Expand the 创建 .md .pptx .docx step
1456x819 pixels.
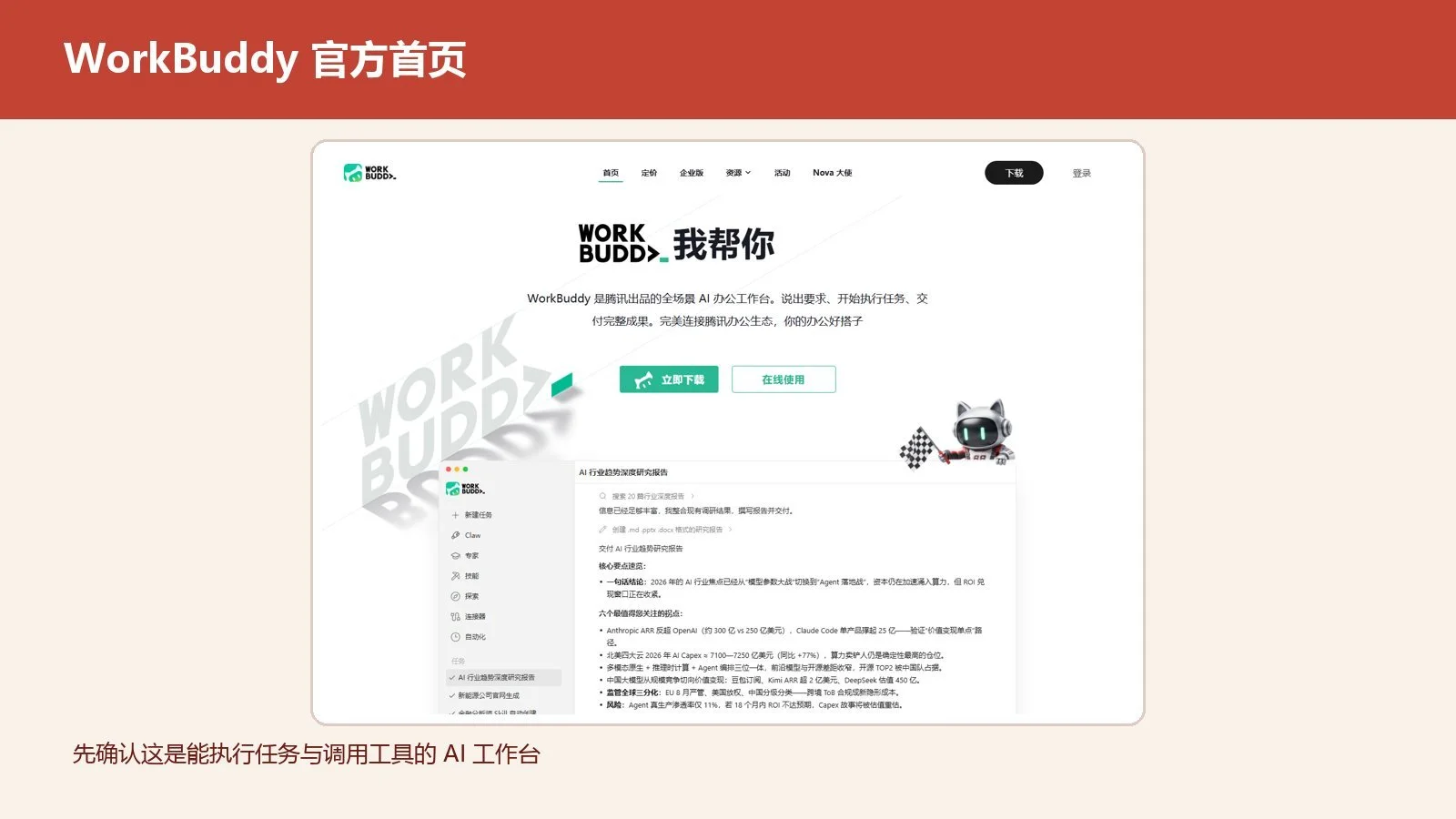click(x=667, y=530)
